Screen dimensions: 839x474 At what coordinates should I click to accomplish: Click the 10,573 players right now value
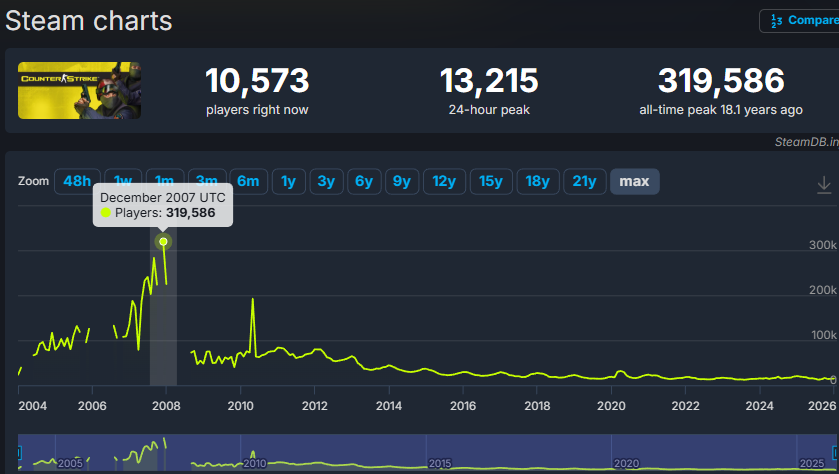click(257, 80)
